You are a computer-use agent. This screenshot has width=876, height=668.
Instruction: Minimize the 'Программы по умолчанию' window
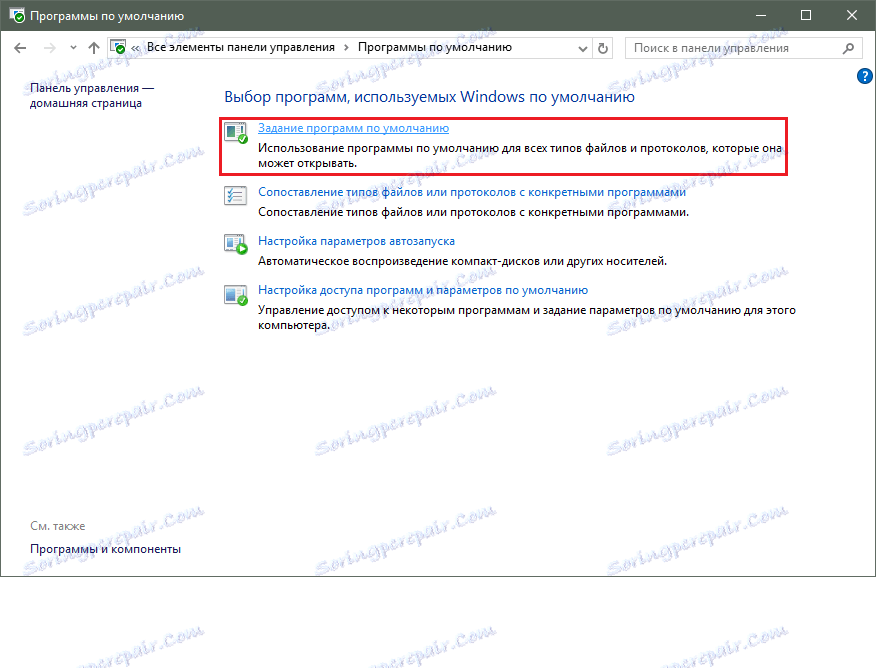[x=760, y=15]
